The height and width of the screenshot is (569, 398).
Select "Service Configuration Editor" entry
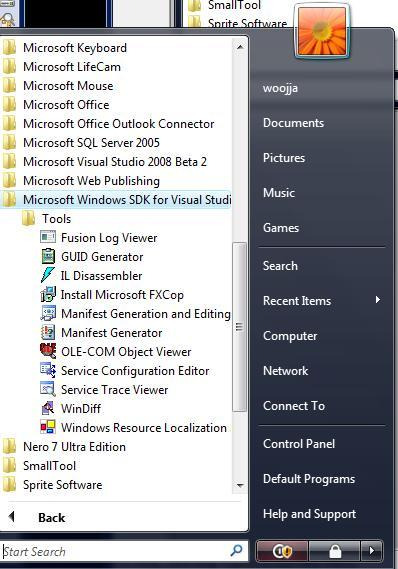click(135, 371)
